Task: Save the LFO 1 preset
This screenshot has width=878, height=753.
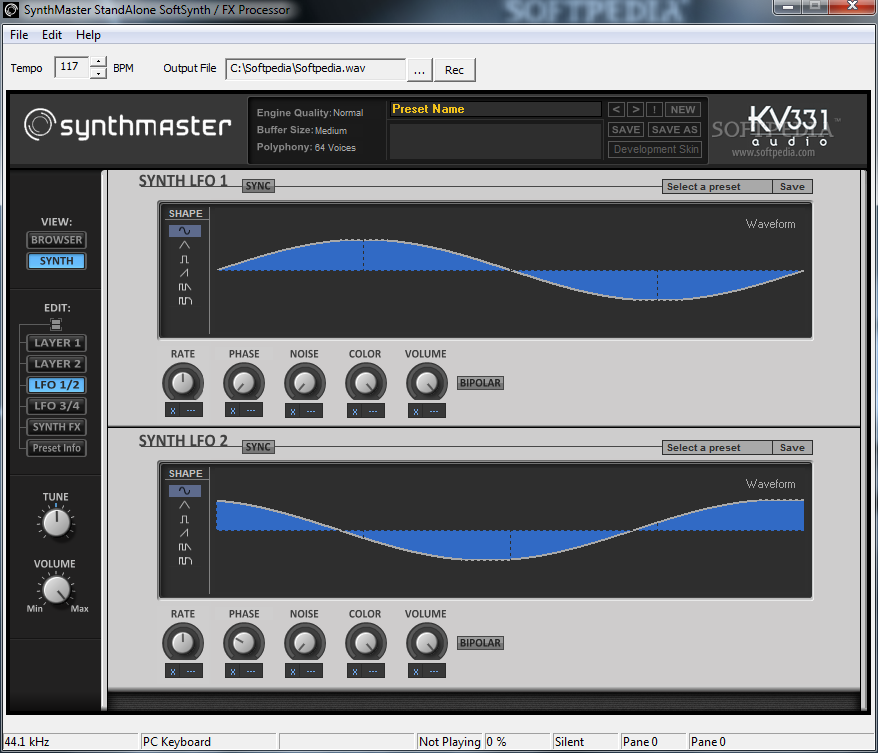Action: pos(792,186)
